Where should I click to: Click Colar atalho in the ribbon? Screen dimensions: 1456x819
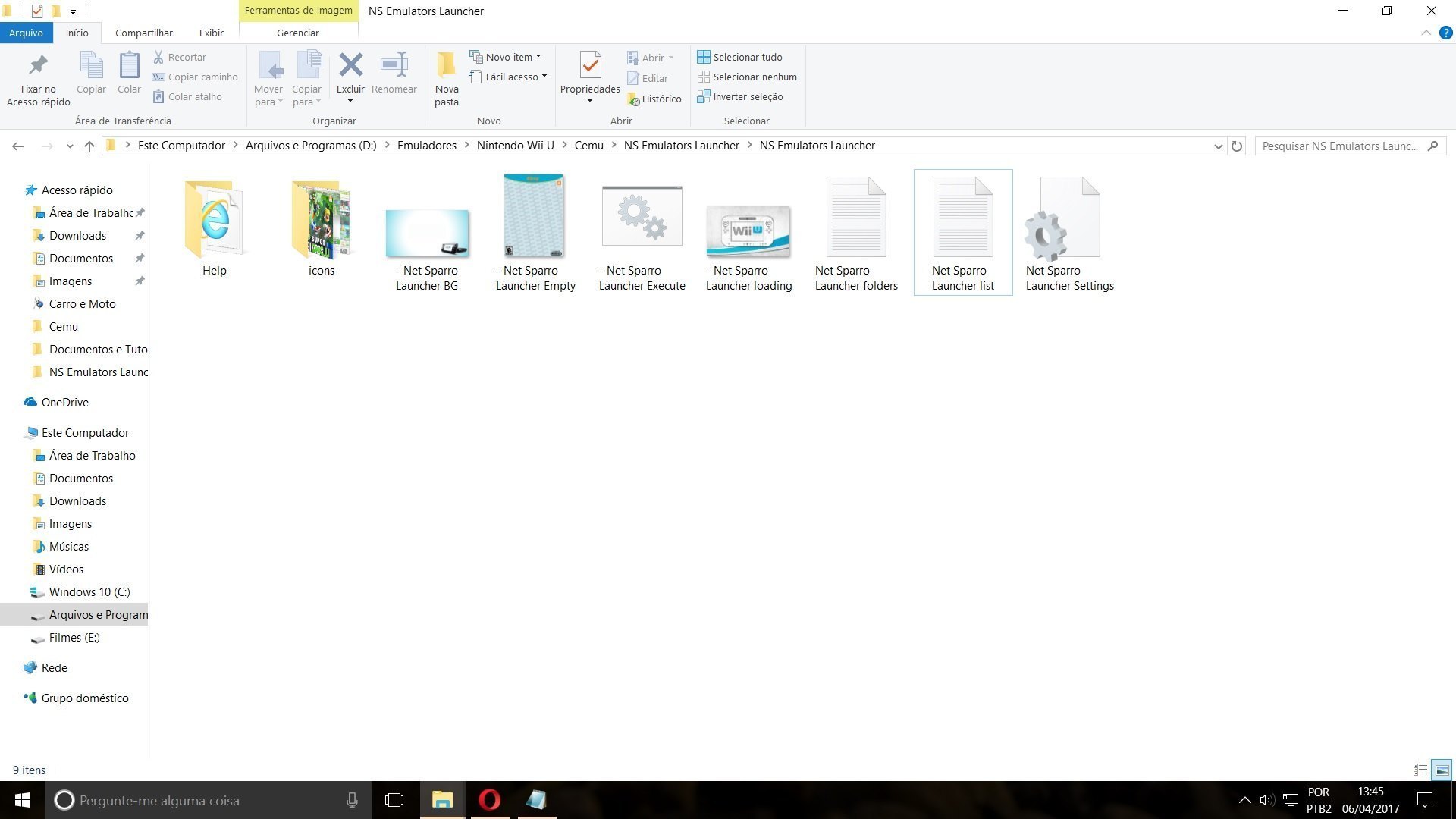click(187, 96)
